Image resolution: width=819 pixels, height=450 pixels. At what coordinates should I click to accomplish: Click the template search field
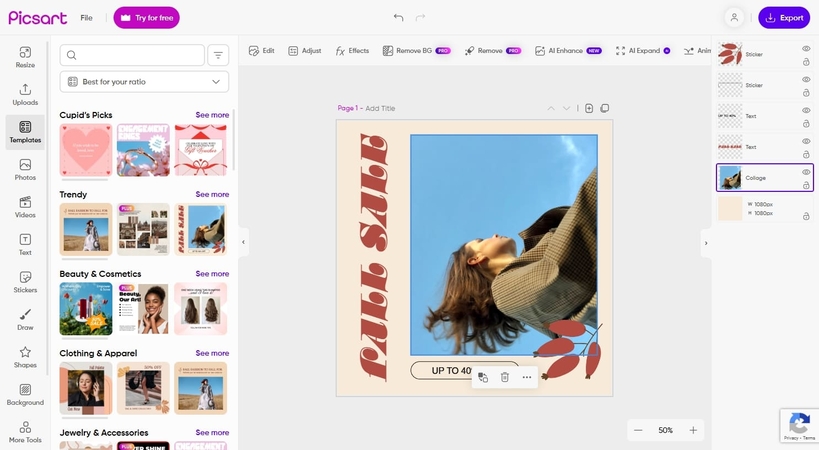point(132,55)
